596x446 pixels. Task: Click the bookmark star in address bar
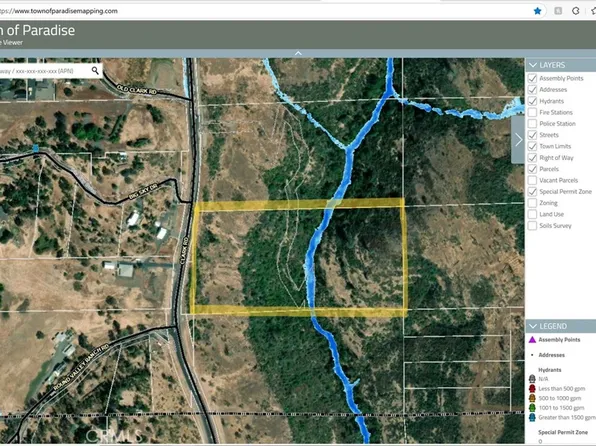(537, 11)
